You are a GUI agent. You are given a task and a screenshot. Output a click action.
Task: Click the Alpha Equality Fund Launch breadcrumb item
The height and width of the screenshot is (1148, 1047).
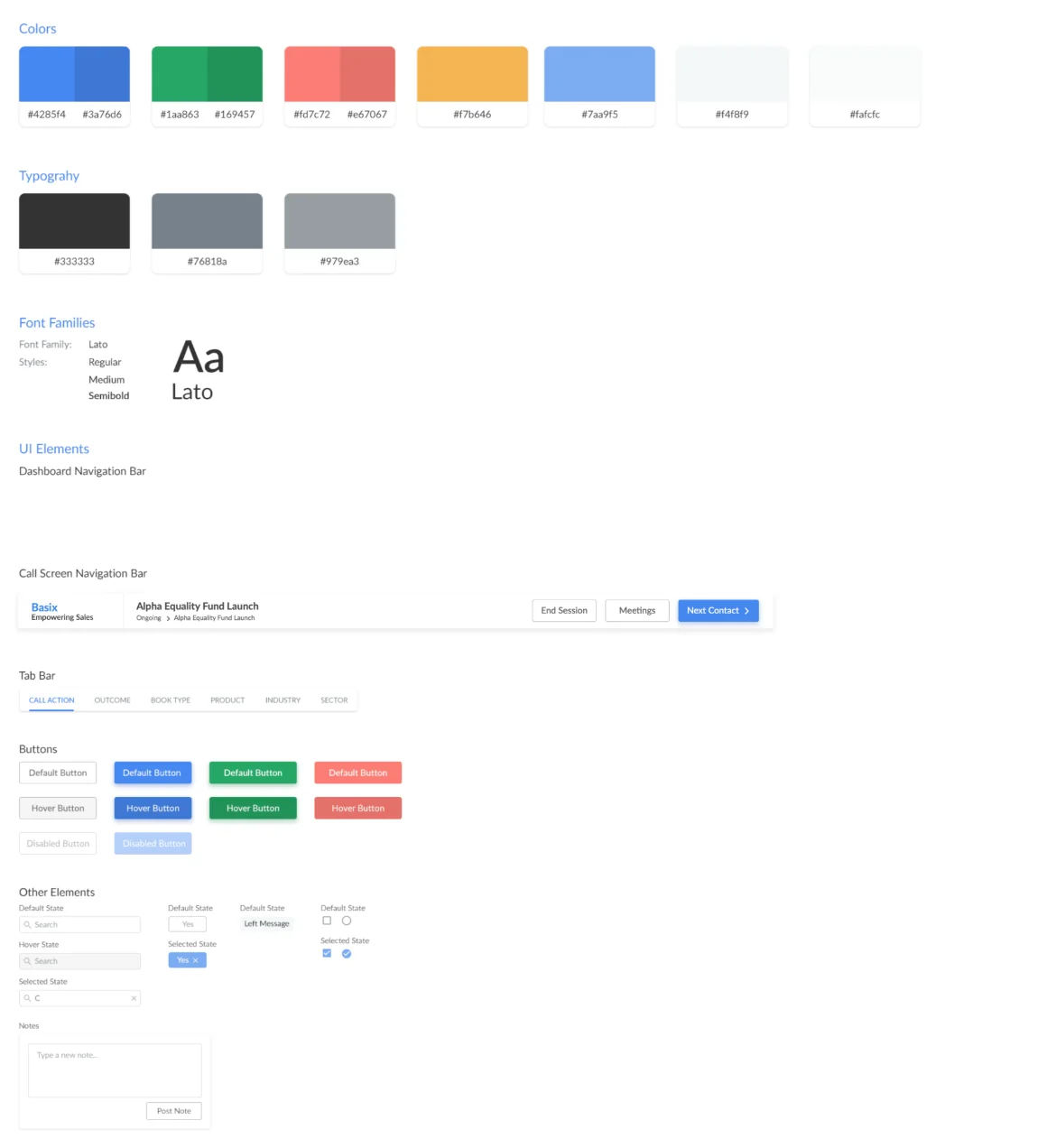coord(214,618)
